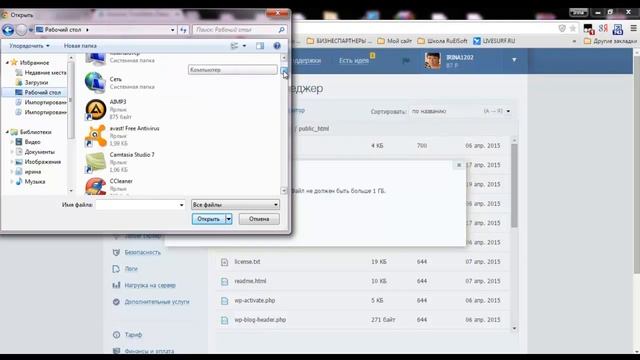Viewport: 640px width, 360px height.
Task: Select Документы library
Action: (x=35, y=152)
